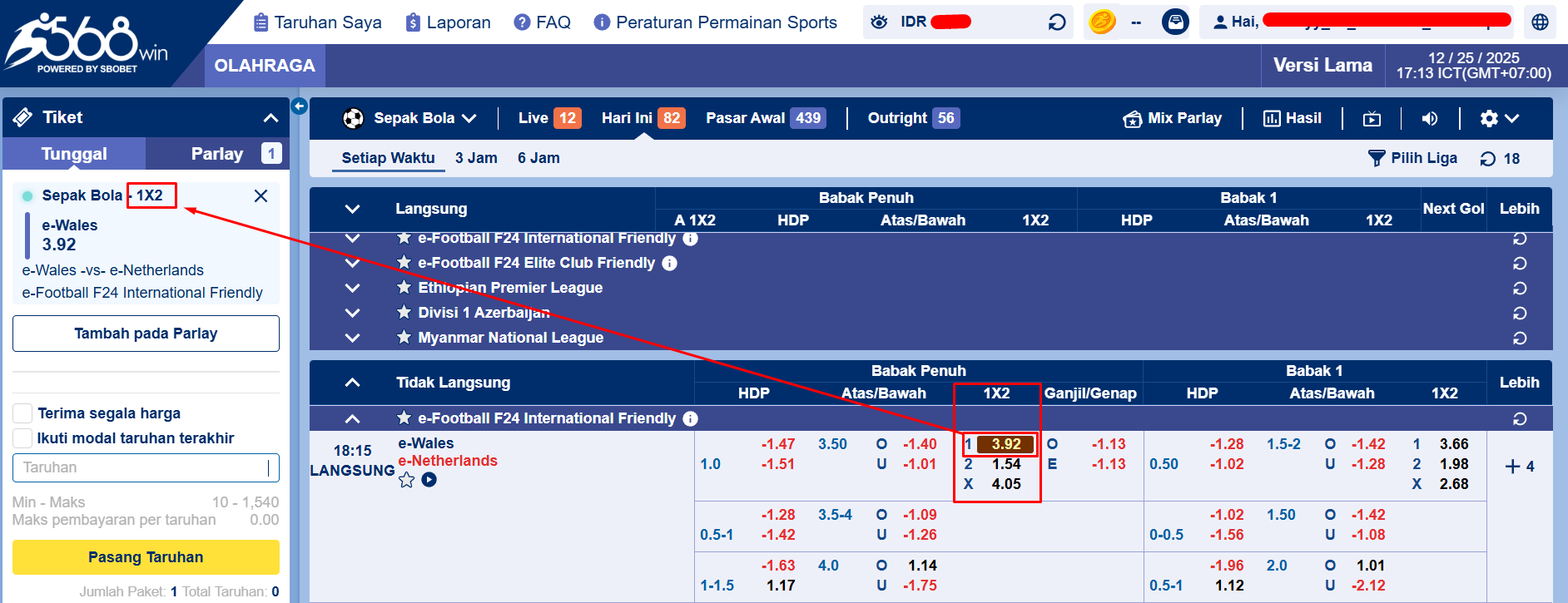This screenshot has height=603, width=1568.
Task: Expand e-Football F24 Elite Club Friendly
Action: click(352, 263)
